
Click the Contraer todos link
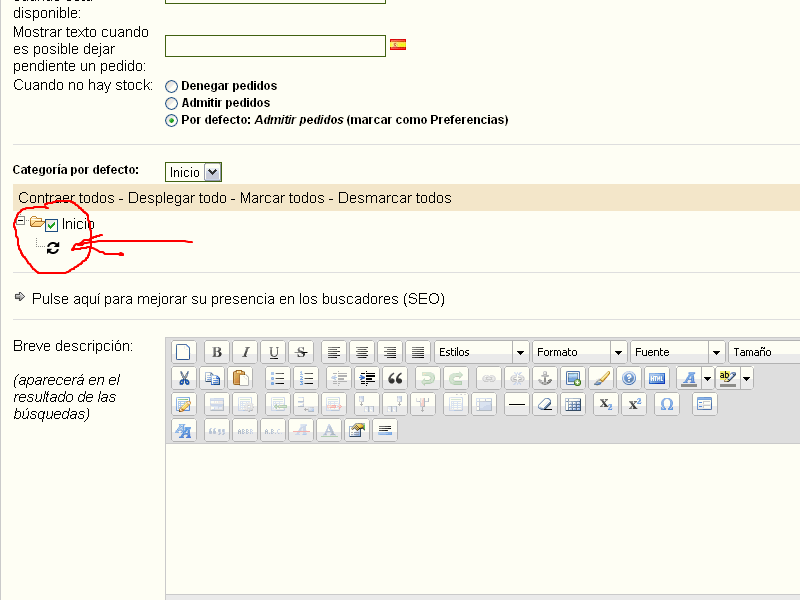66,198
